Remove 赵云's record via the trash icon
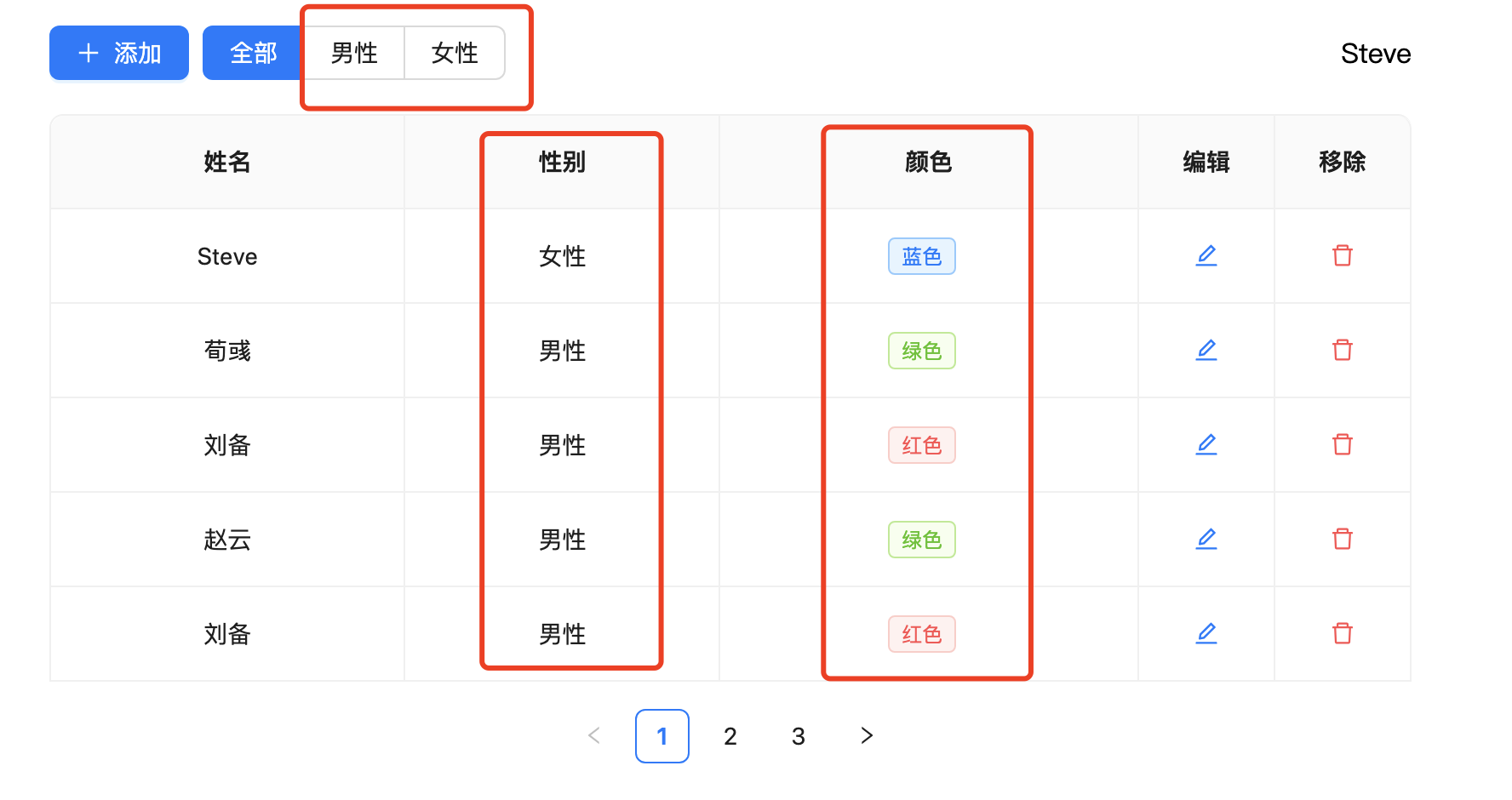 coord(1343,539)
